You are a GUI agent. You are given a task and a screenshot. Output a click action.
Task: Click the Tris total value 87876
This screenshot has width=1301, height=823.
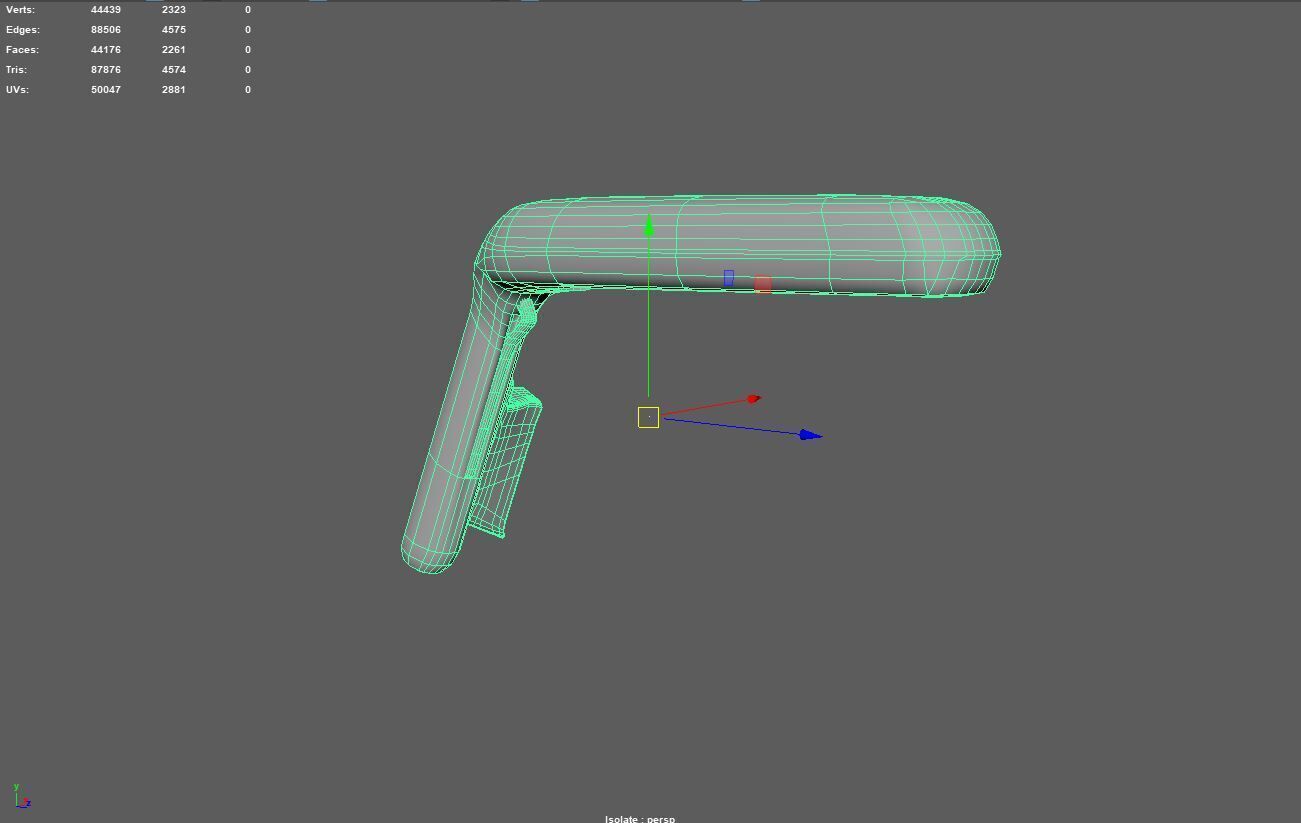click(106, 69)
